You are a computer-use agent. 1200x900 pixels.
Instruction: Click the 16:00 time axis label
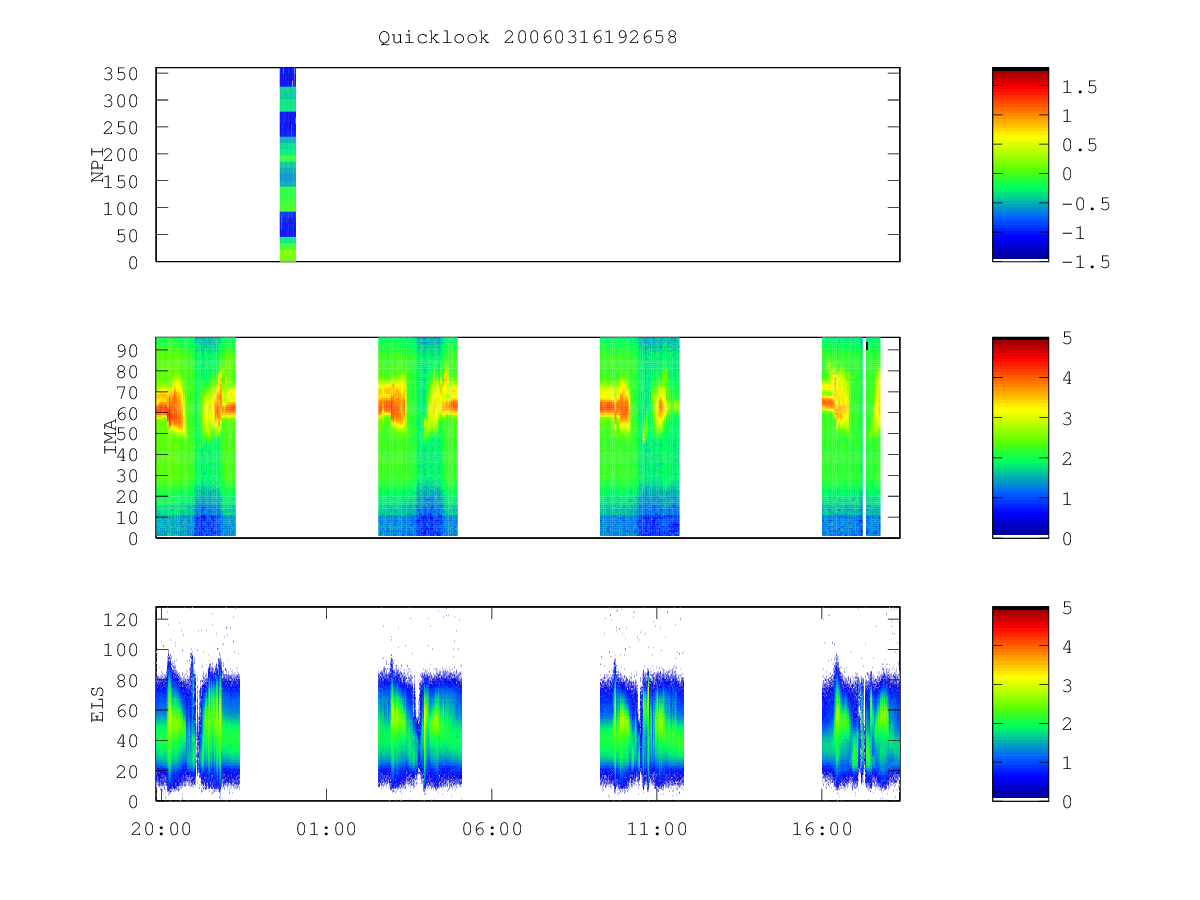tap(822, 829)
